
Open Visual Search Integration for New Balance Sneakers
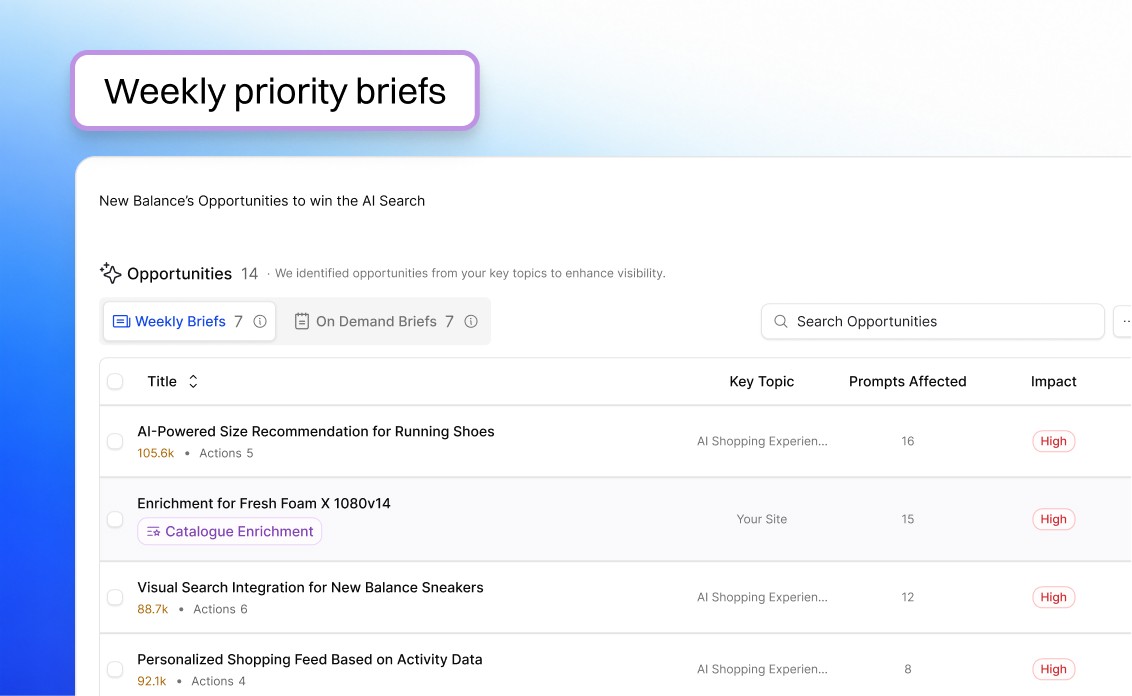tap(310, 587)
